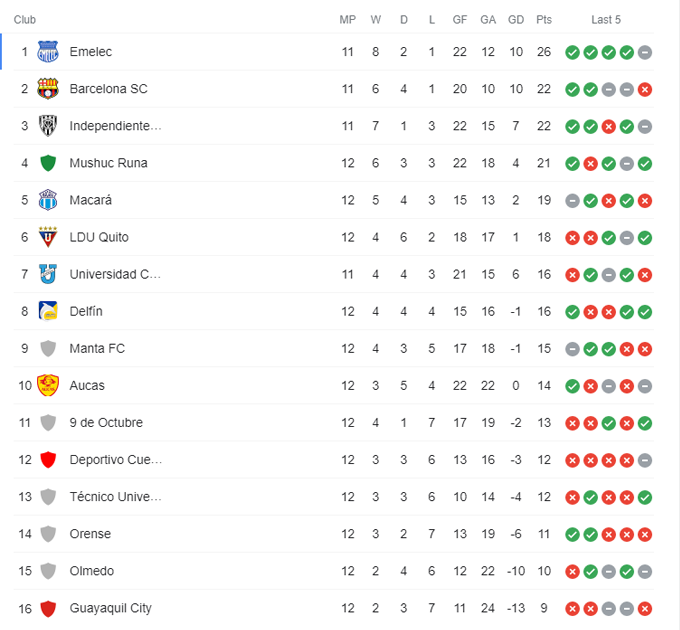
Task: Click the Last 5 column header
Action: click(x=606, y=19)
